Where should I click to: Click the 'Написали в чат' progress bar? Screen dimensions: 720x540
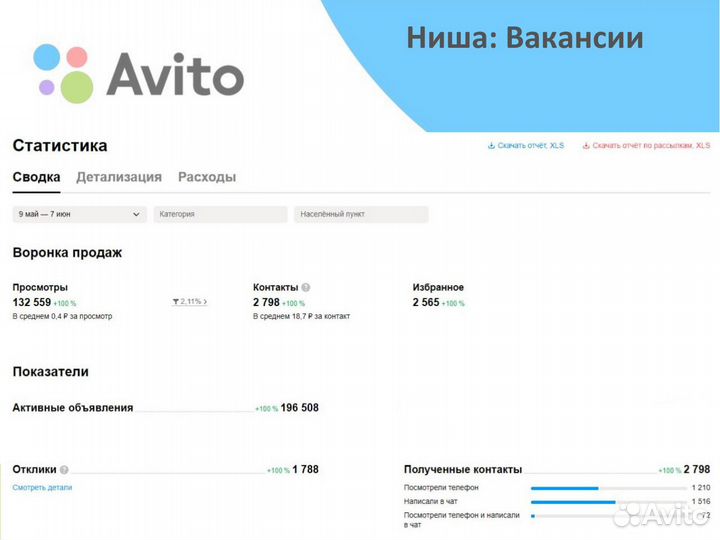coord(610,502)
